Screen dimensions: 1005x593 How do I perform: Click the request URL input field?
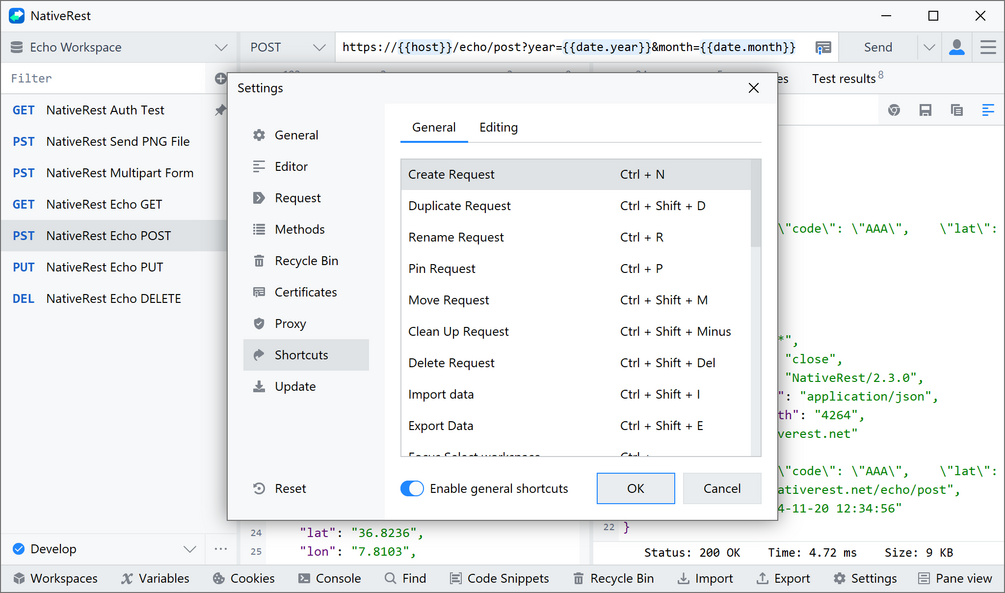coord(572,47)
